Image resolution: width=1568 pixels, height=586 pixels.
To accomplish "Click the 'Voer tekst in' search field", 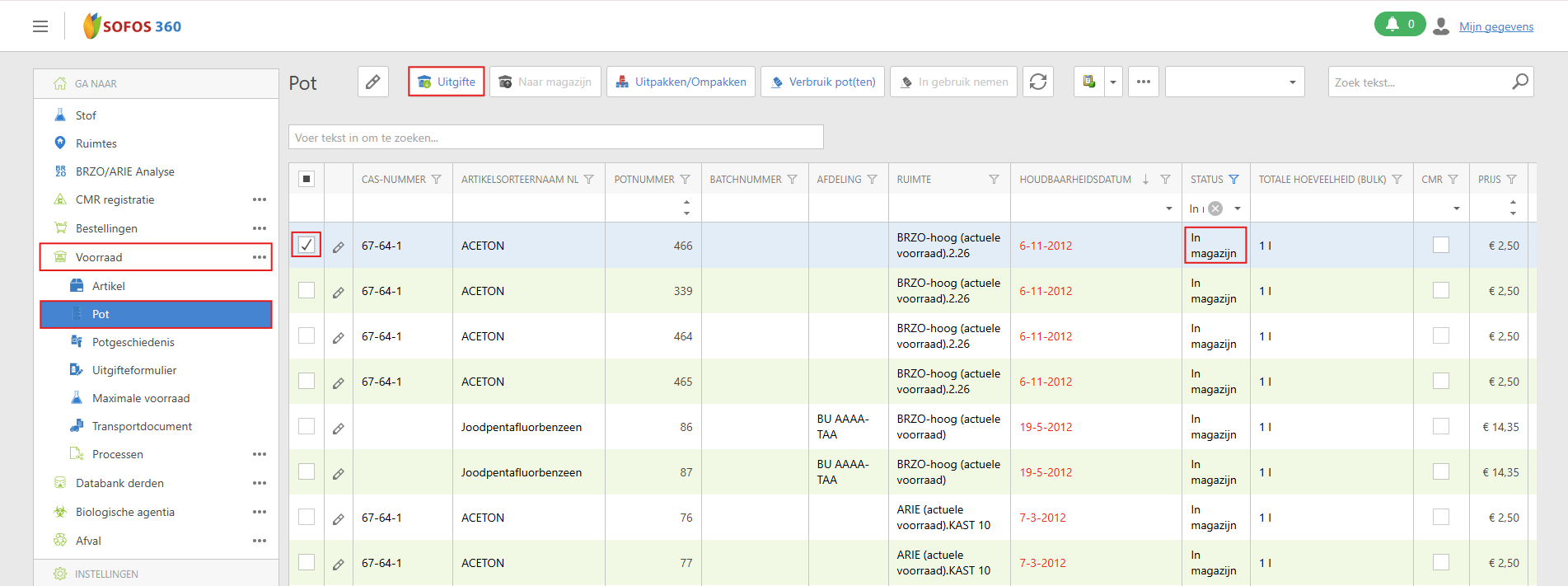I will (555, 138).
